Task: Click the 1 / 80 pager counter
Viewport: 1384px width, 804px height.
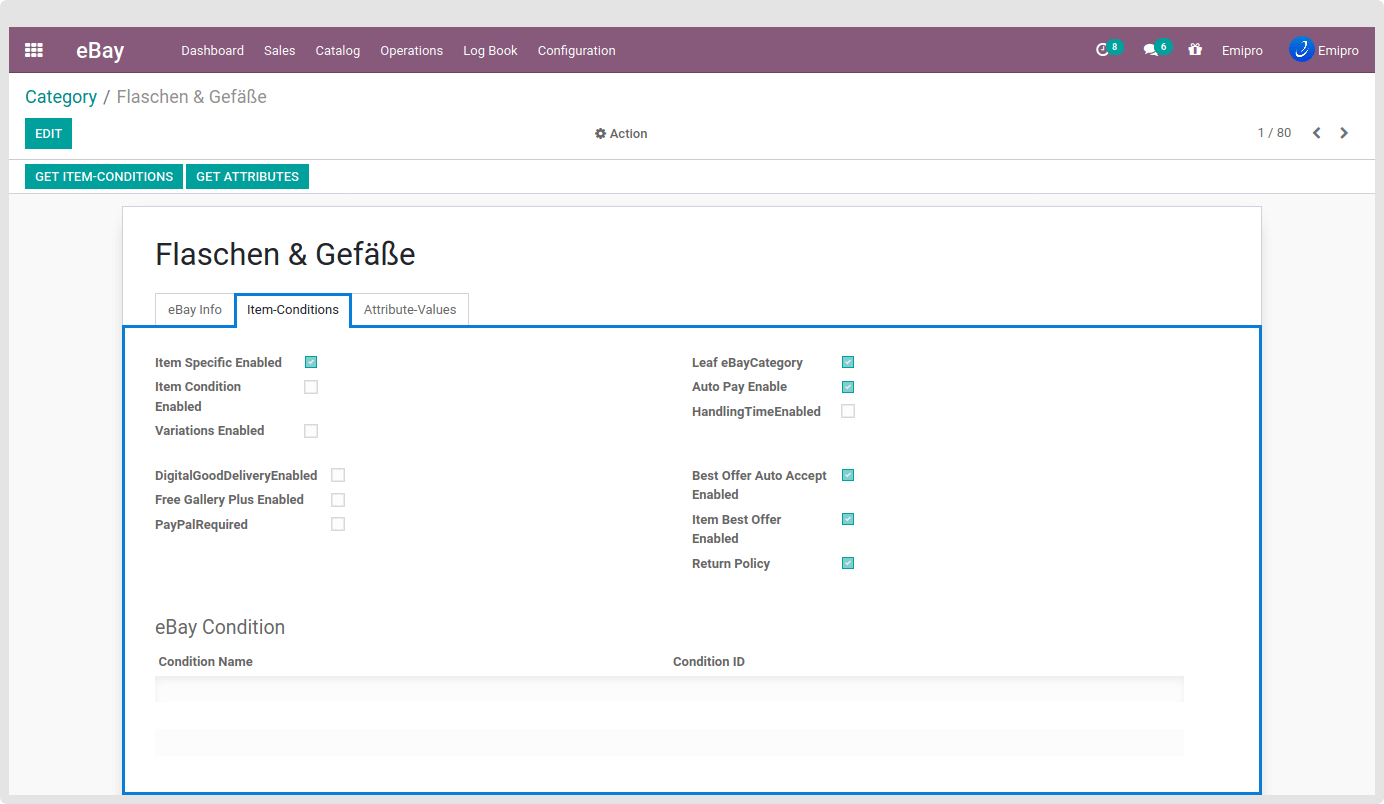Action: coord(1274,133)
